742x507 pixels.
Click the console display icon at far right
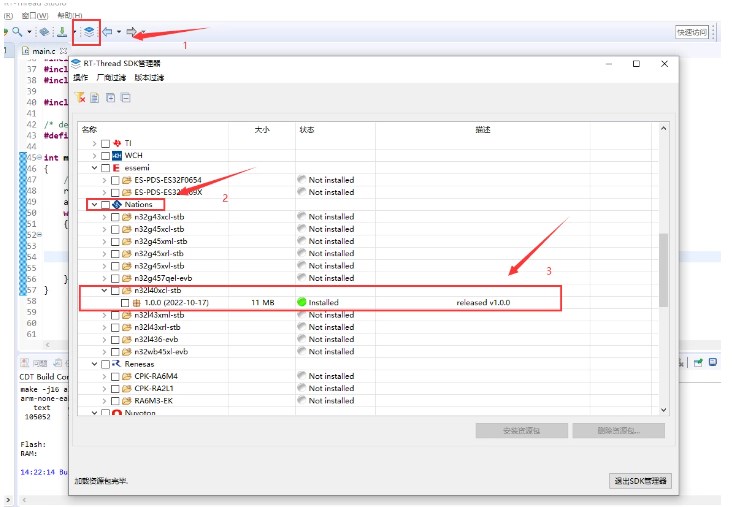713,362
